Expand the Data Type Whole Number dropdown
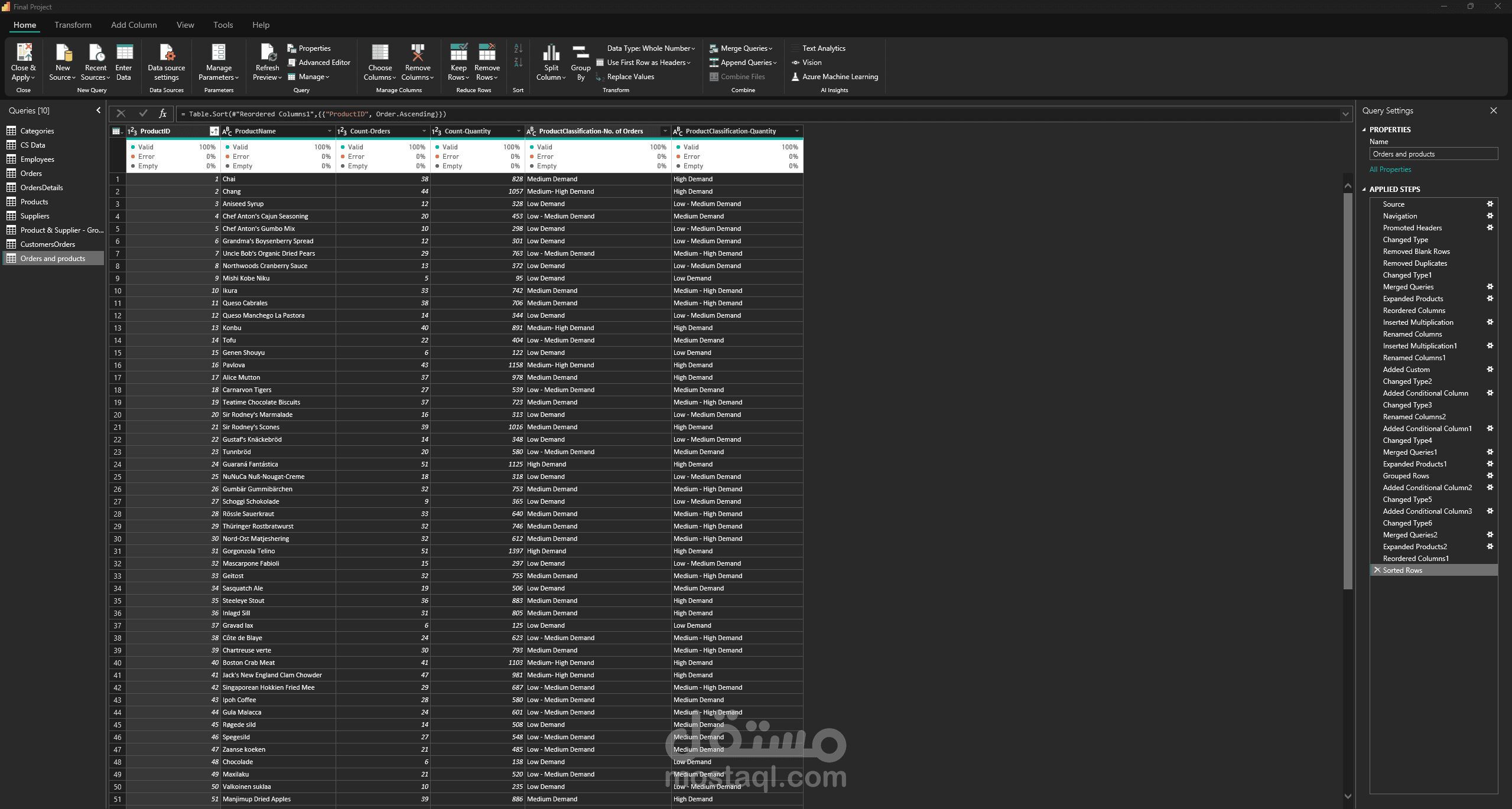Viewport: 1512px width, 809px height. tap(651, 48)
